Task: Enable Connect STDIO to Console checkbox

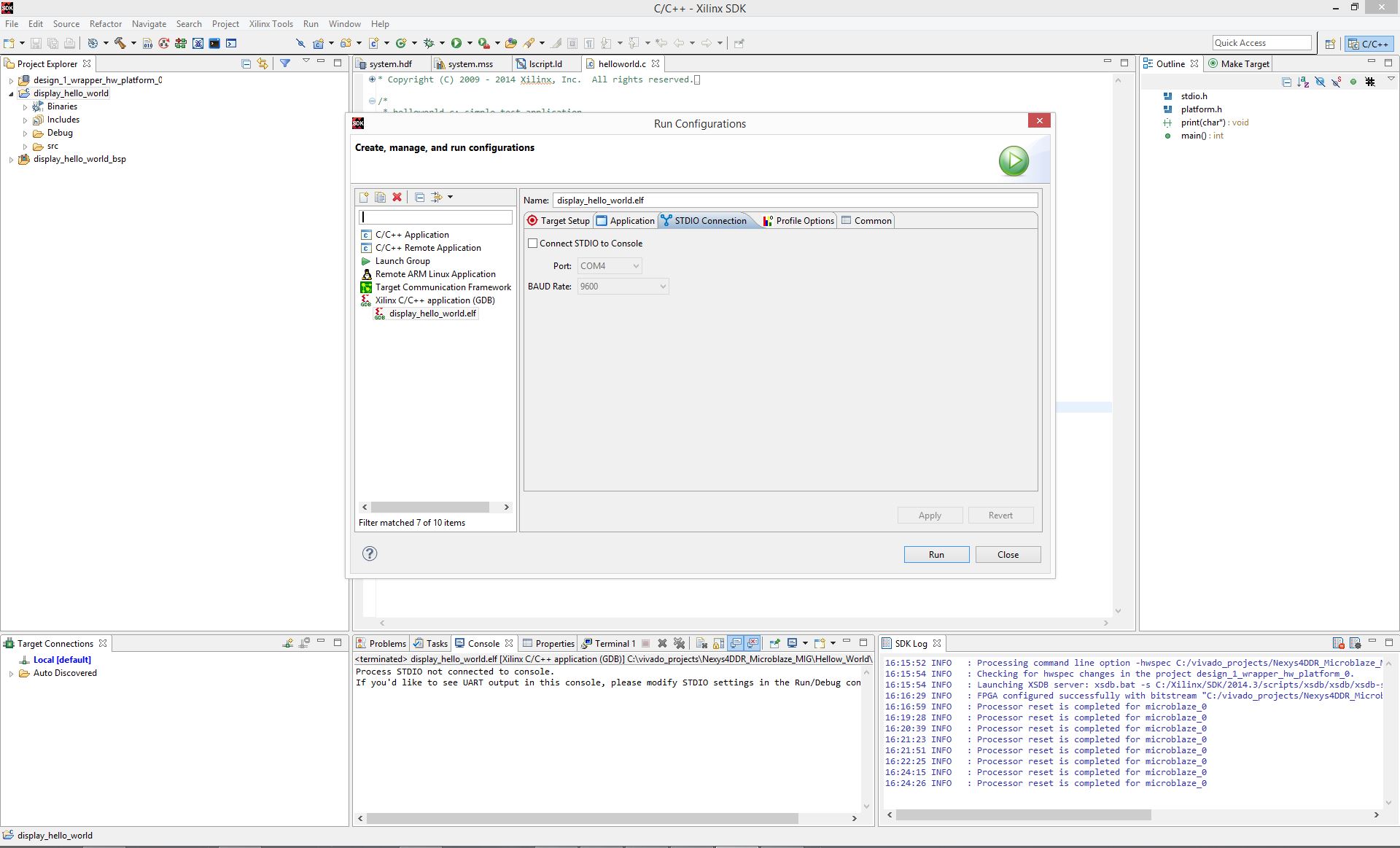Action: pyautogui.click(x=533, y=244)
